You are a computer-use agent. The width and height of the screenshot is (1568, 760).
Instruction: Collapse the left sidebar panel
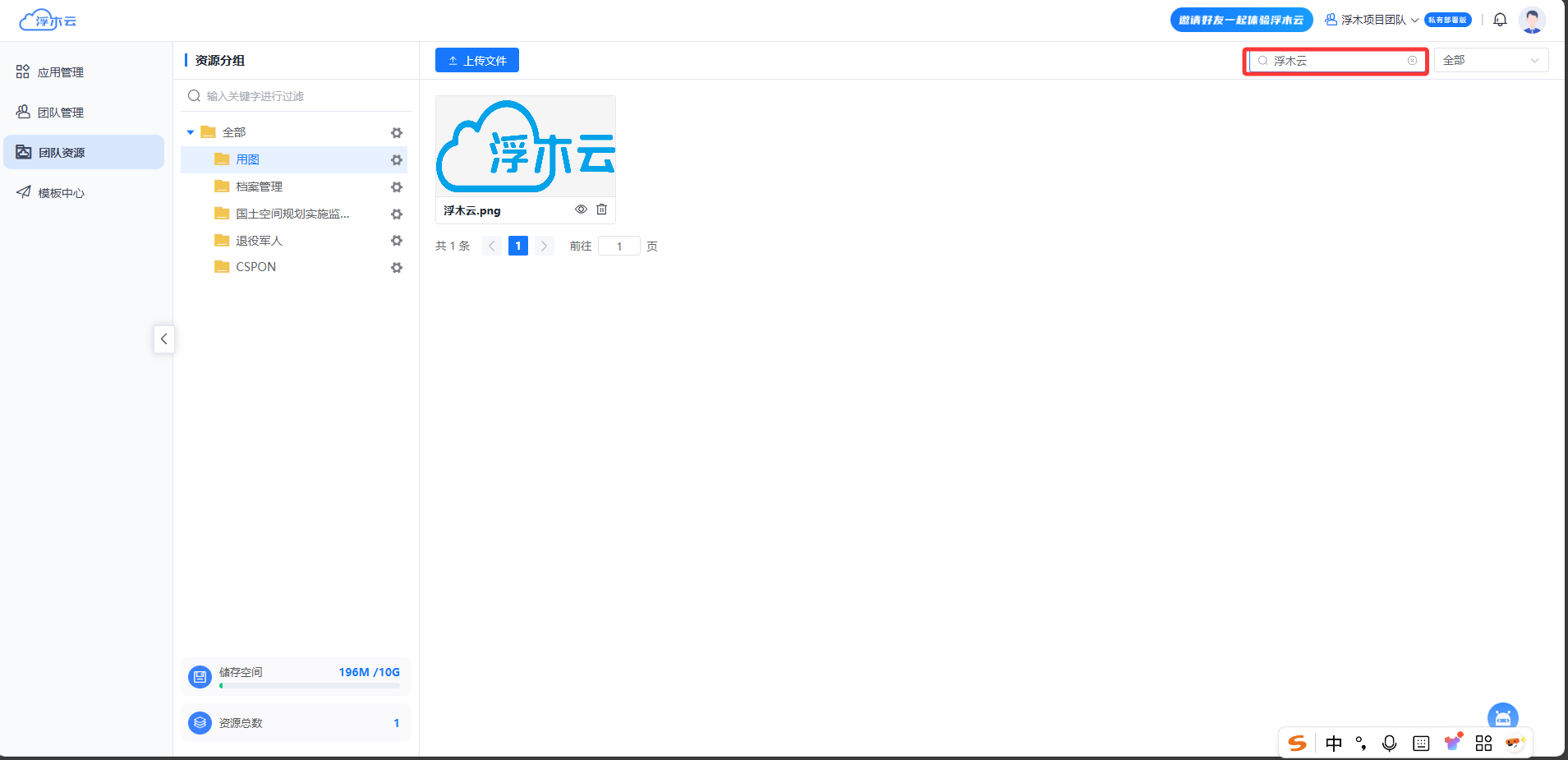point(164,339)
